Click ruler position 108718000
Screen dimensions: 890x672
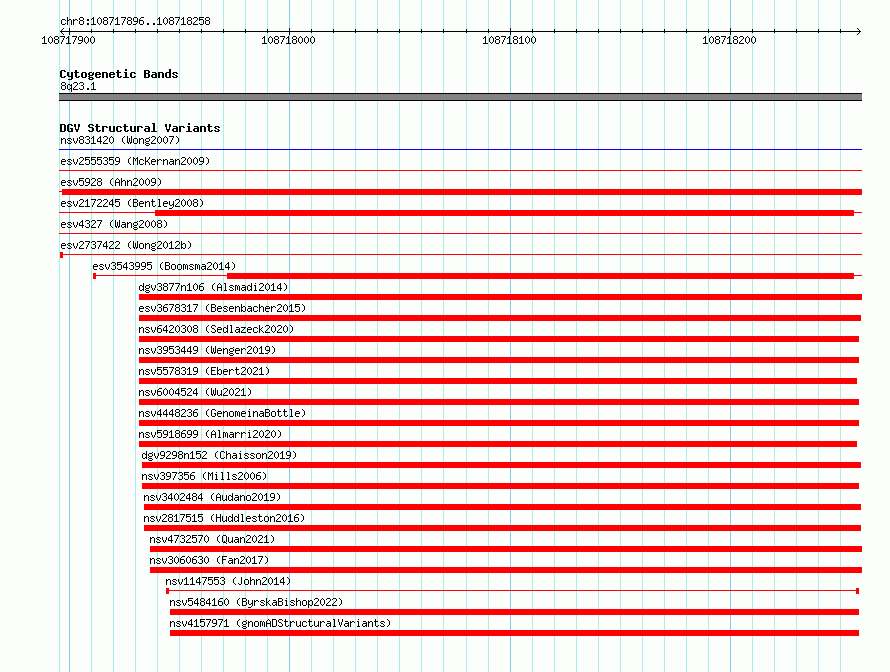(x=288, y=40)
